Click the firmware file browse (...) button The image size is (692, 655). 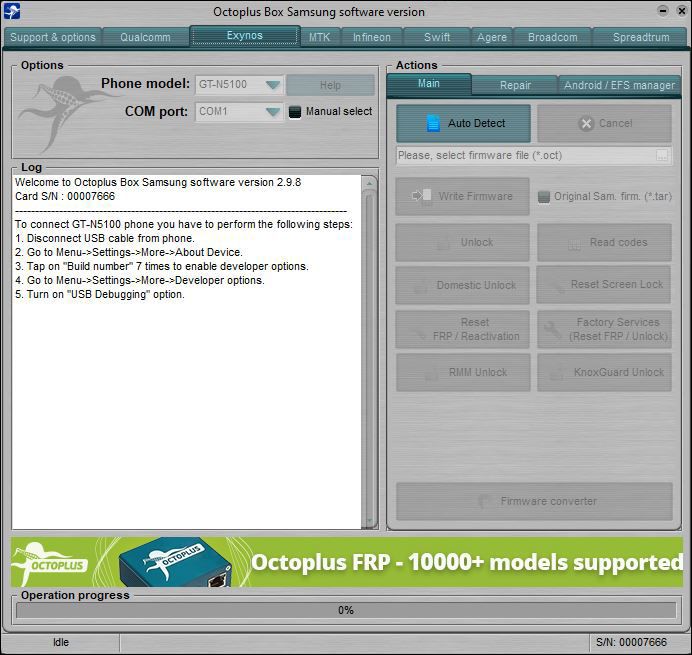click(662, 155)
